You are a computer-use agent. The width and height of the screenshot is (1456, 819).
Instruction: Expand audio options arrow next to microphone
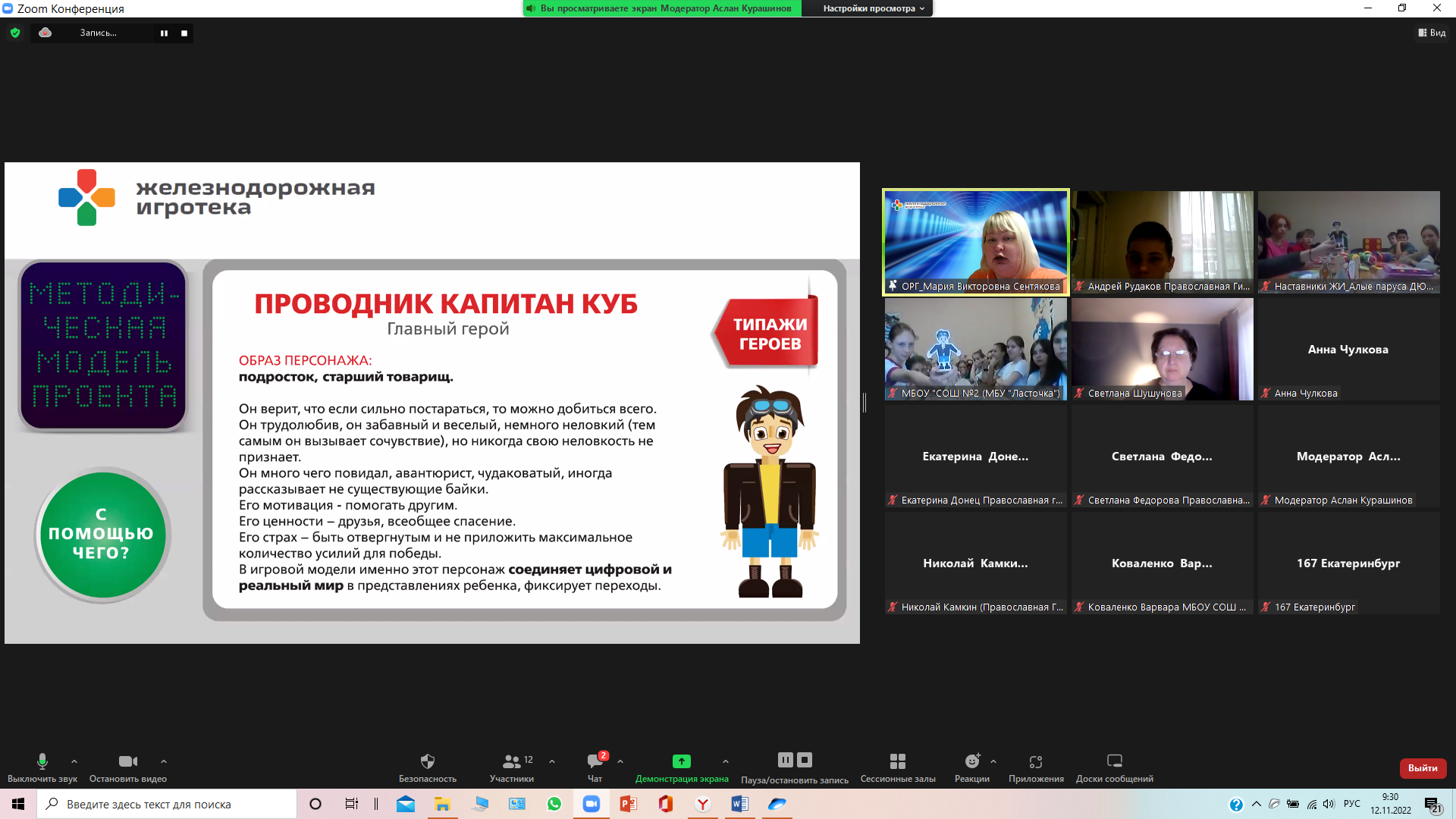point(74,761)
